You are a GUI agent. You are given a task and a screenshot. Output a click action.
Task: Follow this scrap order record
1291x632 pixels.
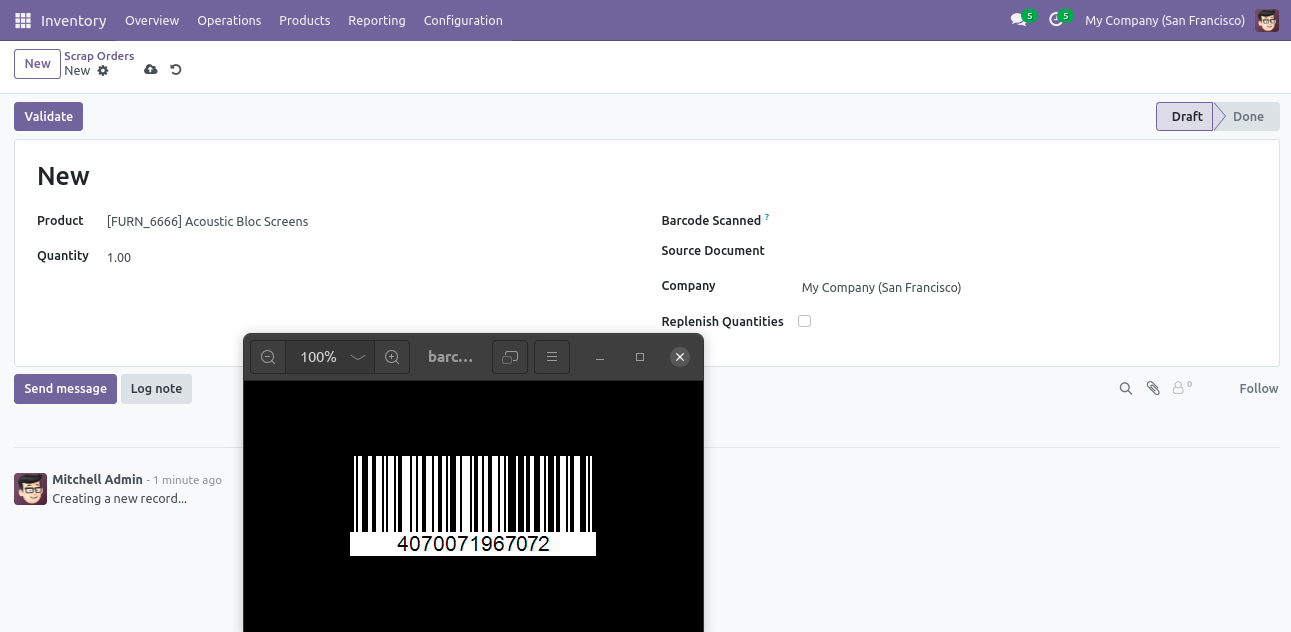[1258, 388]
